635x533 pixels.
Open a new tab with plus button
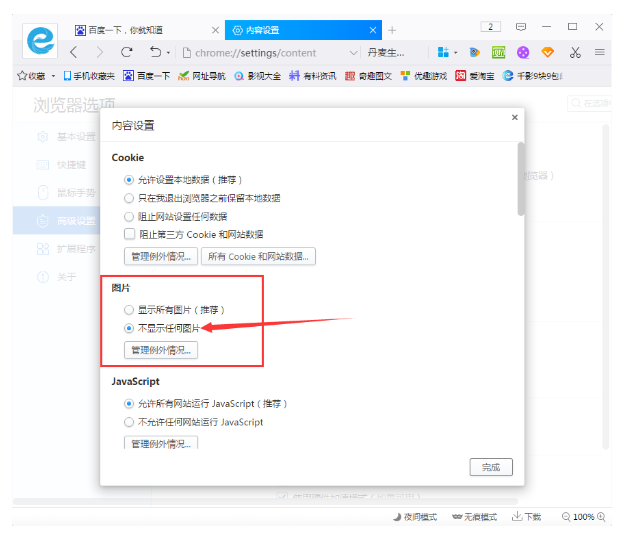[x=392, y=30]
